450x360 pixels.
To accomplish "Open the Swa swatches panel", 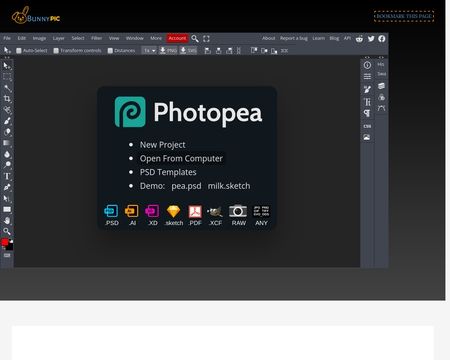I will tap(381, 74).
